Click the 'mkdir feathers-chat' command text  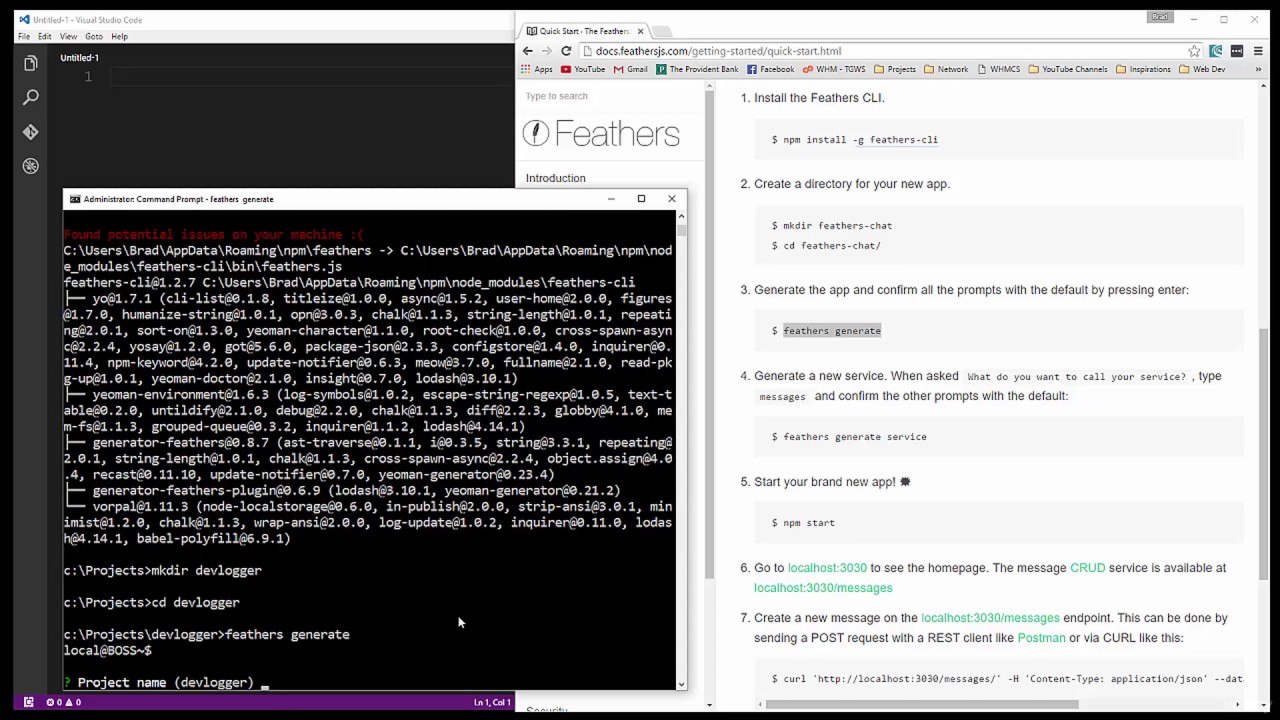coord(838,226)
